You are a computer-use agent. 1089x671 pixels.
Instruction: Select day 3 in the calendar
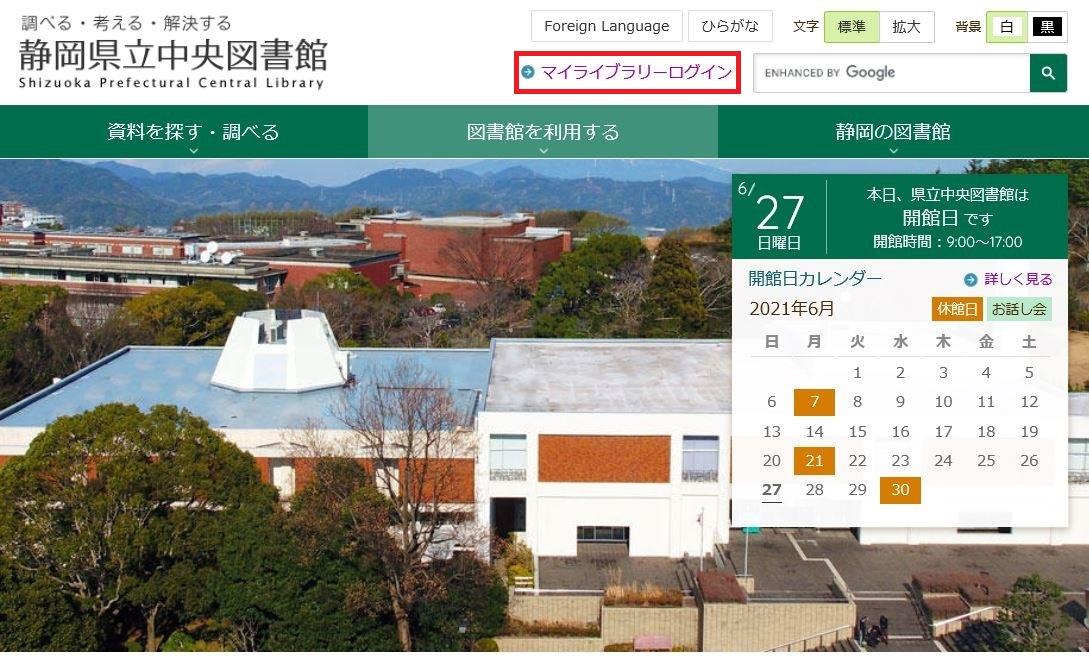(x=943, y=372)
